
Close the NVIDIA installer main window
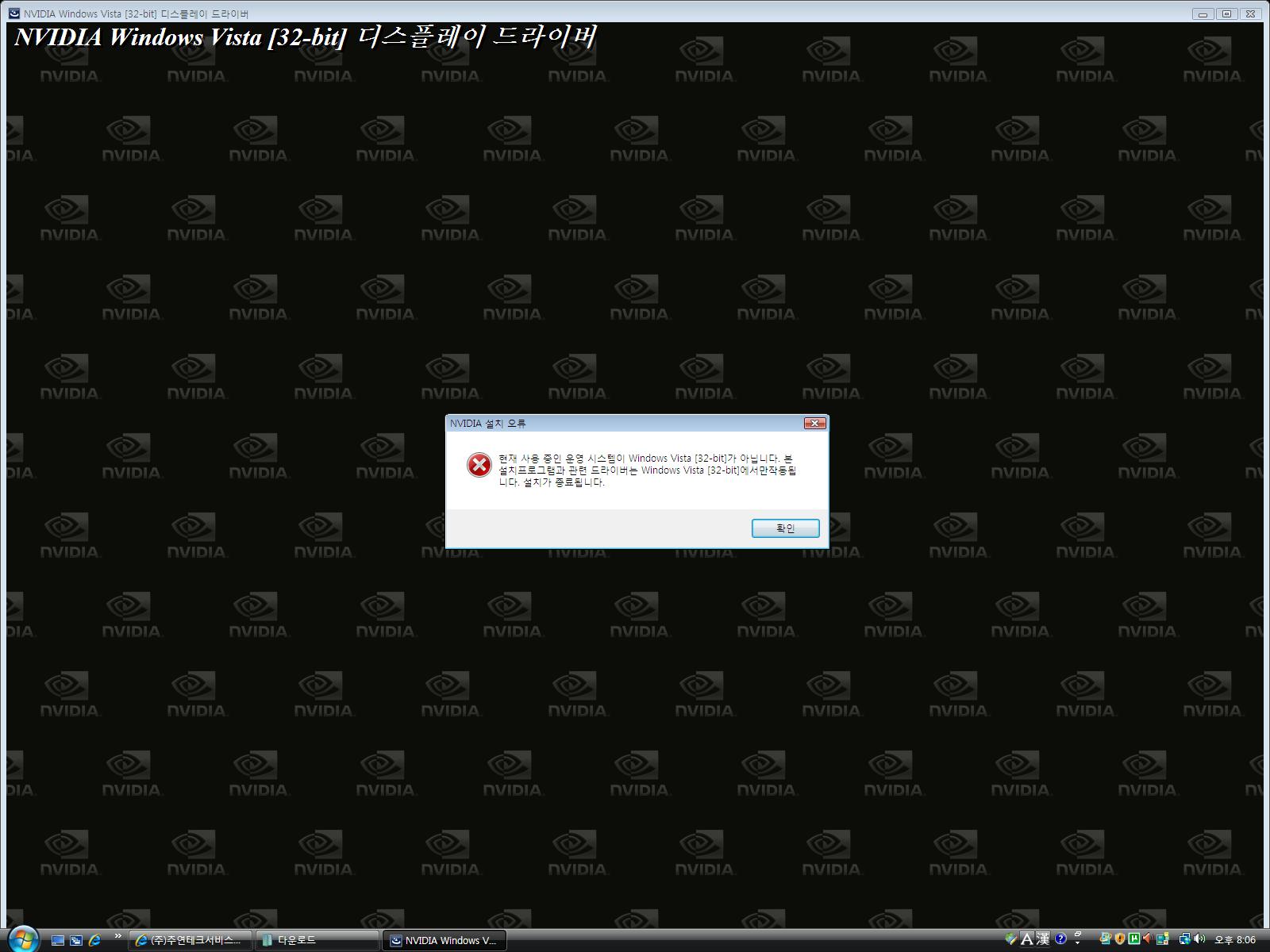(x=1250, y=13)
